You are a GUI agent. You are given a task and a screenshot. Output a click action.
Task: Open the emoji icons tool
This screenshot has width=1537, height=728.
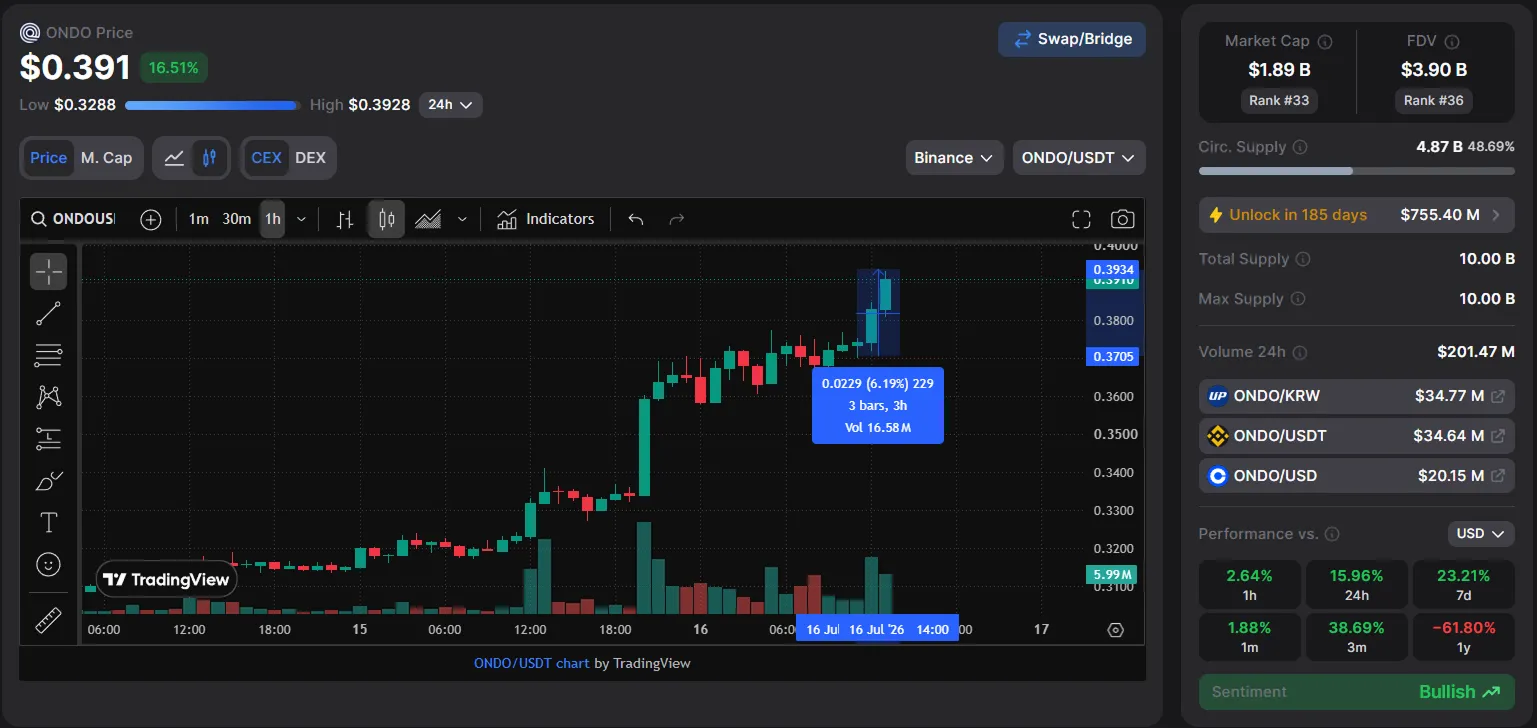pos(48,564)
